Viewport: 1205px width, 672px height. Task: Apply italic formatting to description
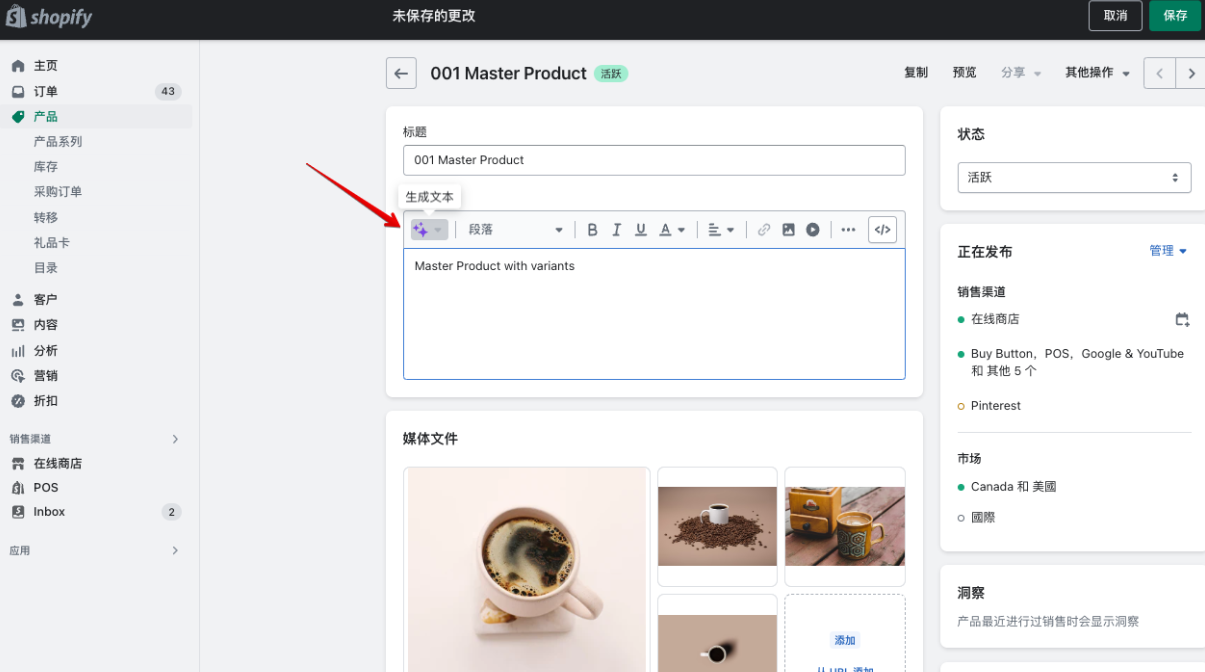[x=616, y=230]
